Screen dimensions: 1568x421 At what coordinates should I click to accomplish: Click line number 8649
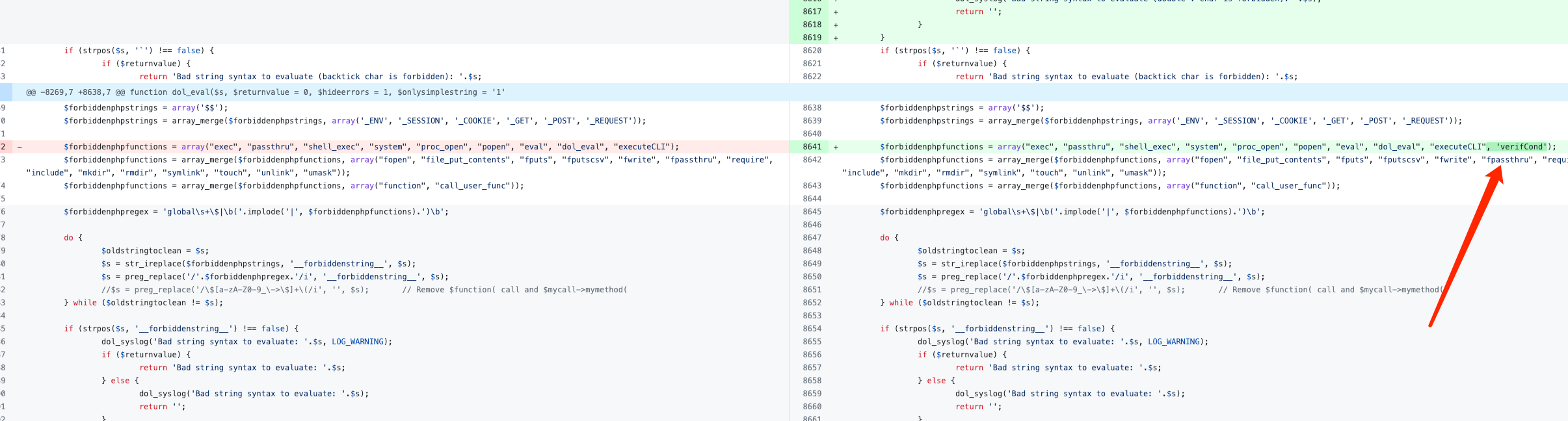[x=812, y=264]
